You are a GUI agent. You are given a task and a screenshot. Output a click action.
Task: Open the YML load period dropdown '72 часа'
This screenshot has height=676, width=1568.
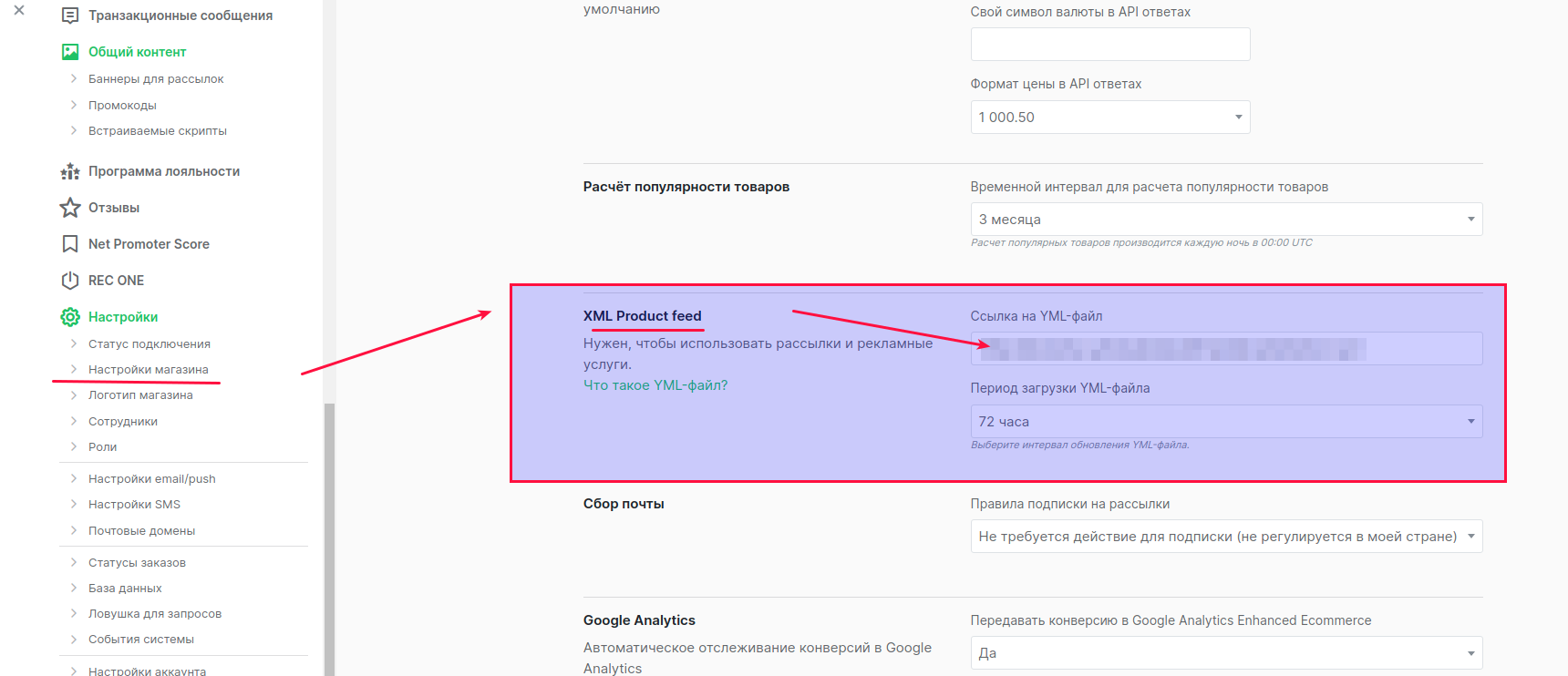coord(1225,422)
